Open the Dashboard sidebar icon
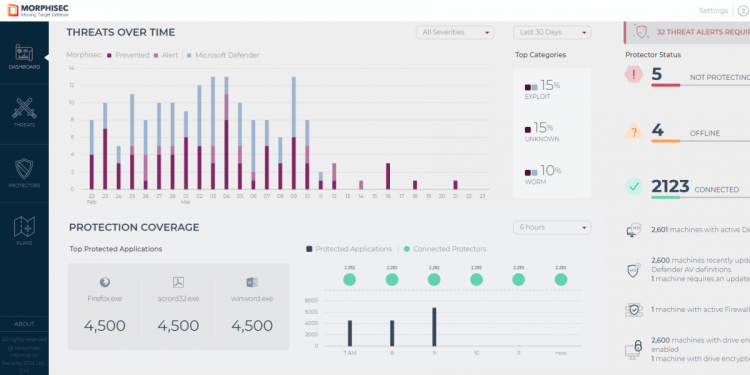The width and height of the screenshot is (750, 375). pyautogui.click(x=24, y=53)
